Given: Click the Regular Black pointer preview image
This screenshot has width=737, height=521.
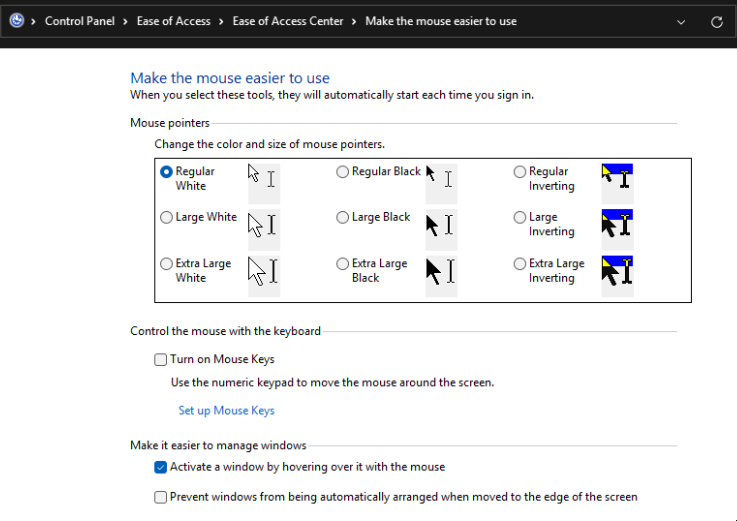Looking at the screenshot, I should pyautogui.click(x=441, y=180).
